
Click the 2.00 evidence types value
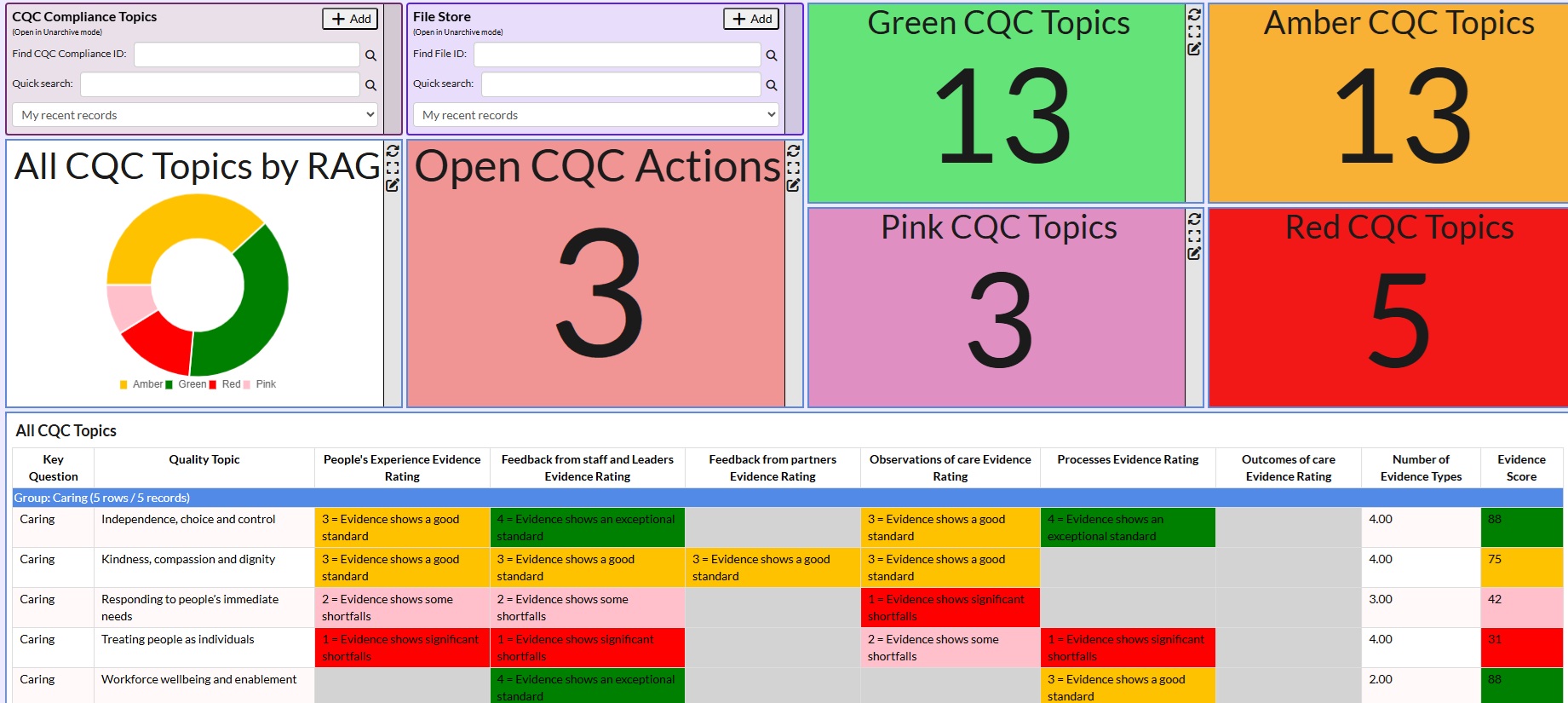point(1381,679)
